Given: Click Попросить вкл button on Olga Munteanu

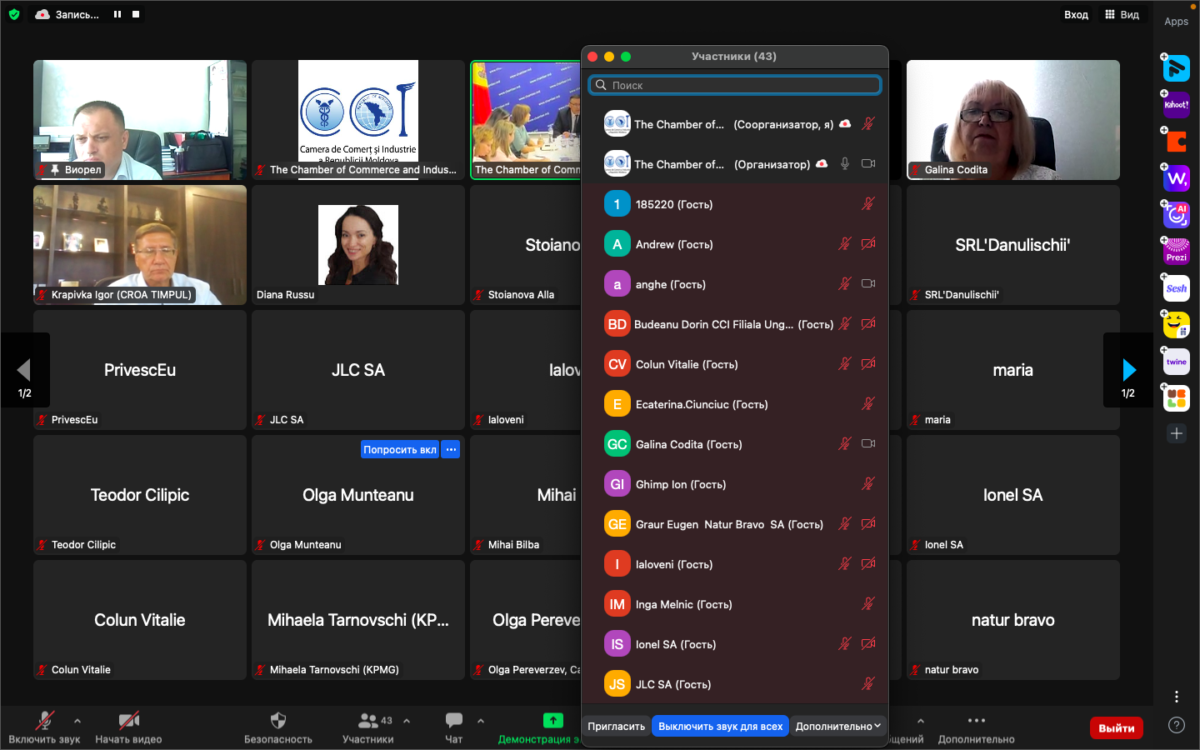Looking at the screenshot, I should pyautogui.click(x=399, y=450).
